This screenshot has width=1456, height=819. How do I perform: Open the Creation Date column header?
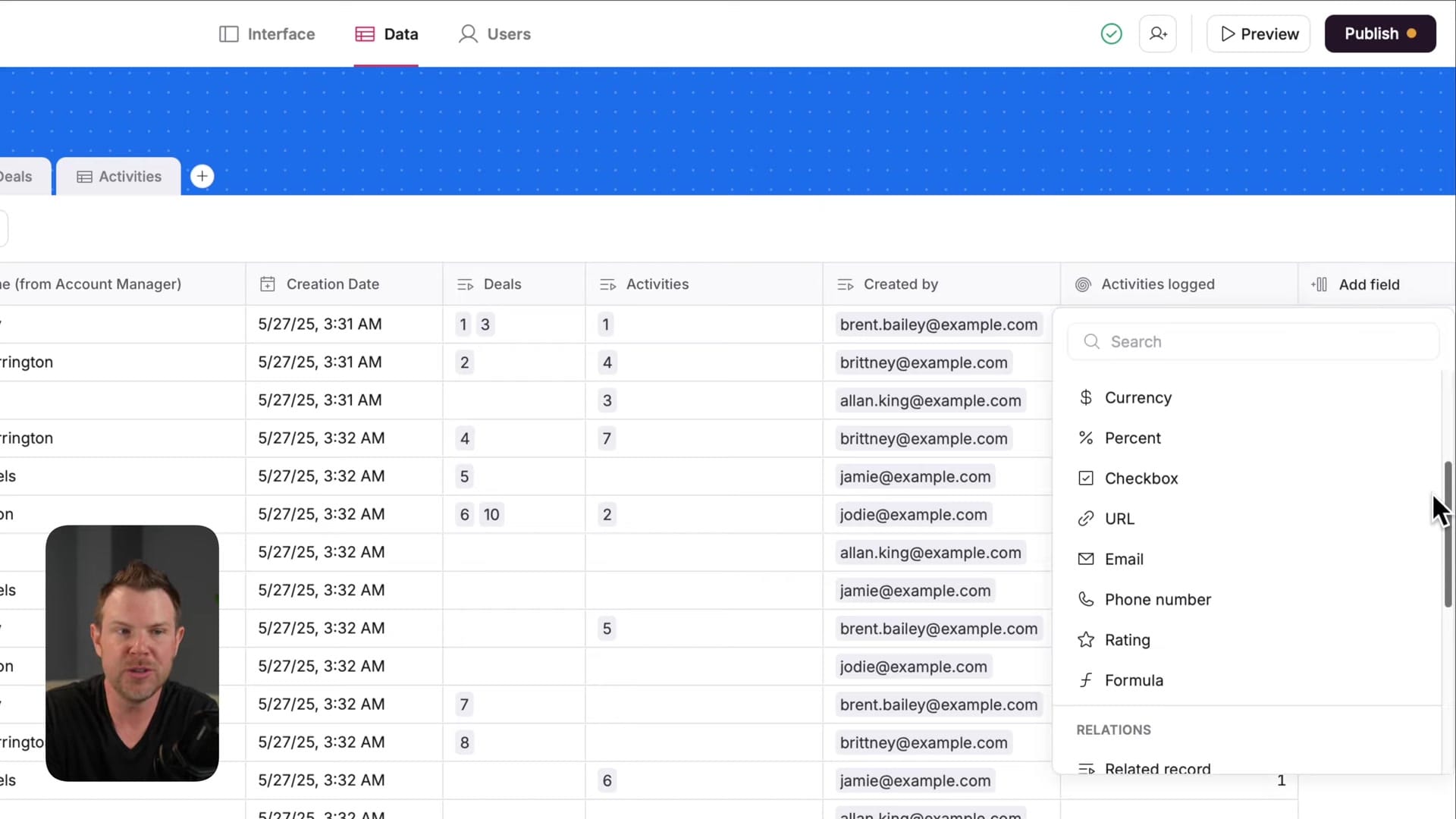point(344,284)
